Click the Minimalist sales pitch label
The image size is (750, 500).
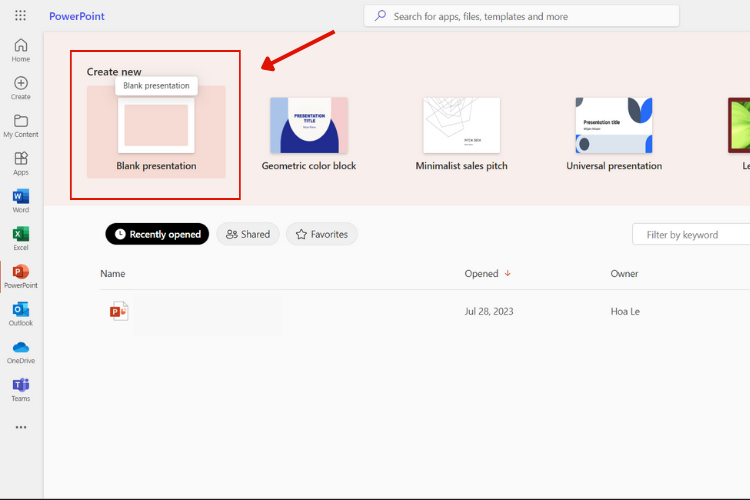(462, 166)
